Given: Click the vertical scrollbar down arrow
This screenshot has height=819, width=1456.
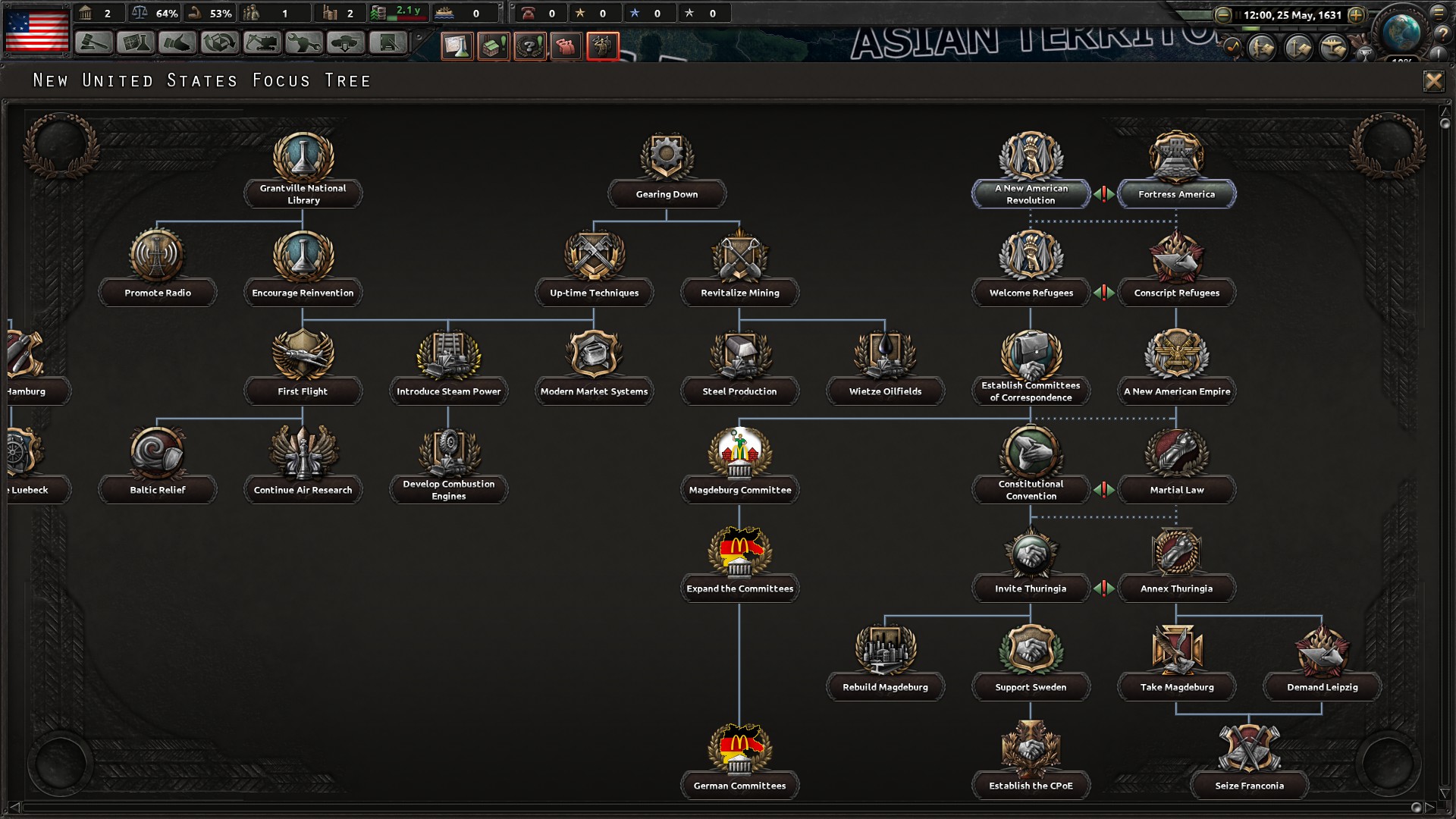Looking at the screenshot, I should click(x=1445, y=794).
